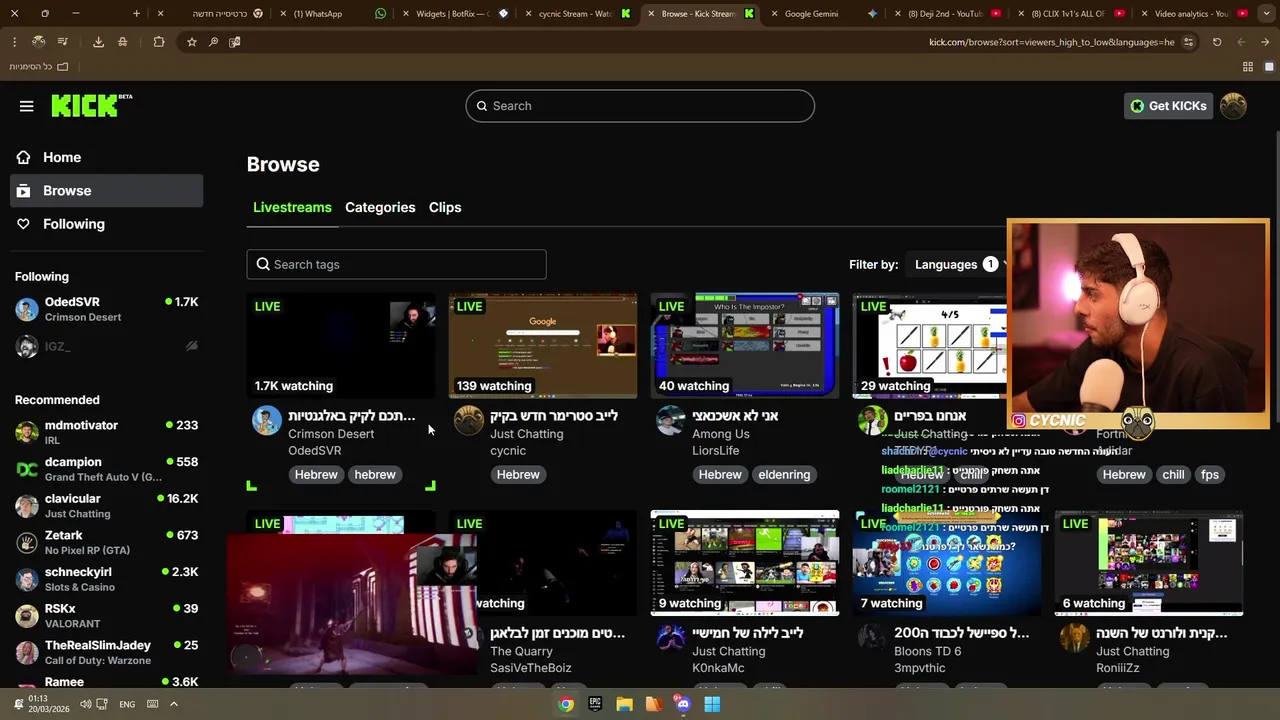Open OdedSVR in the Following list

tap(106, 309)
